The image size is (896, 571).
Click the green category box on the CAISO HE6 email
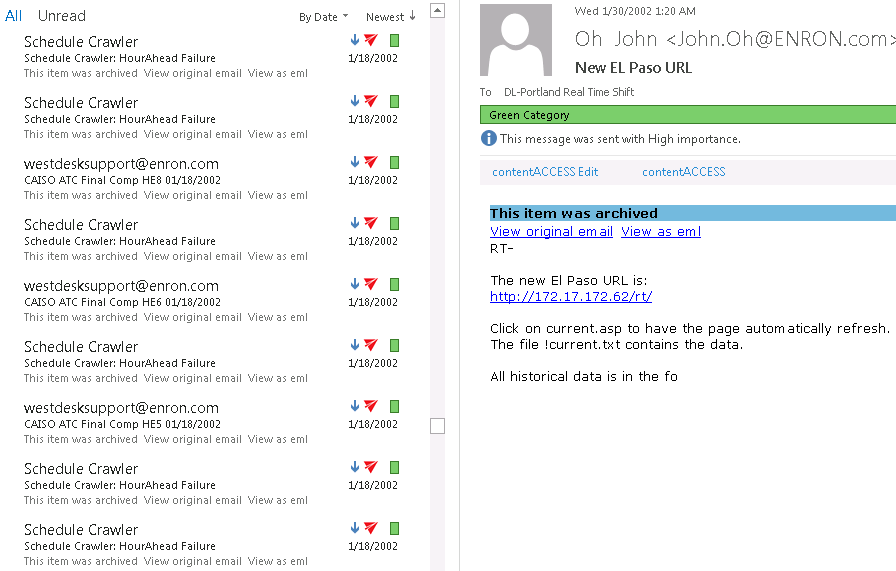394,285
